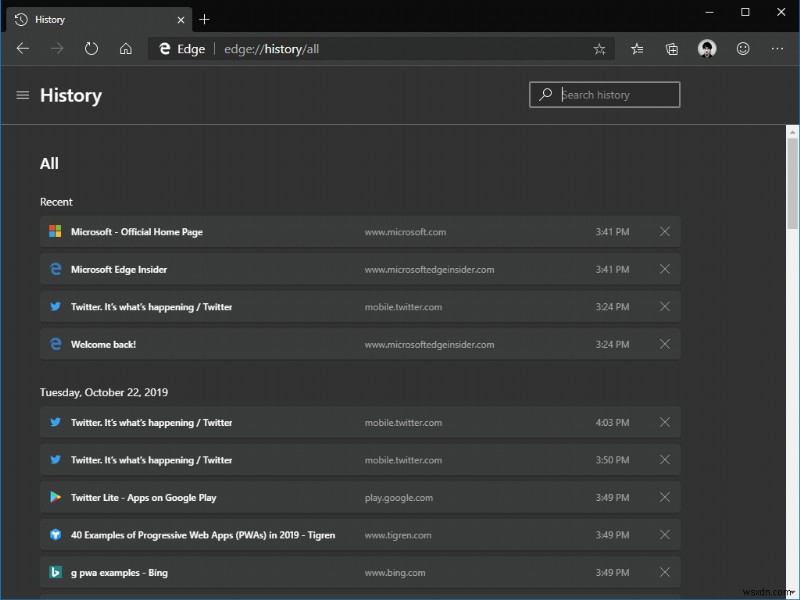Click the back navigation arrow
Image resolution: width=800 pixels, height=600 pixels.
pyautogui.click(x=23, y=48)
